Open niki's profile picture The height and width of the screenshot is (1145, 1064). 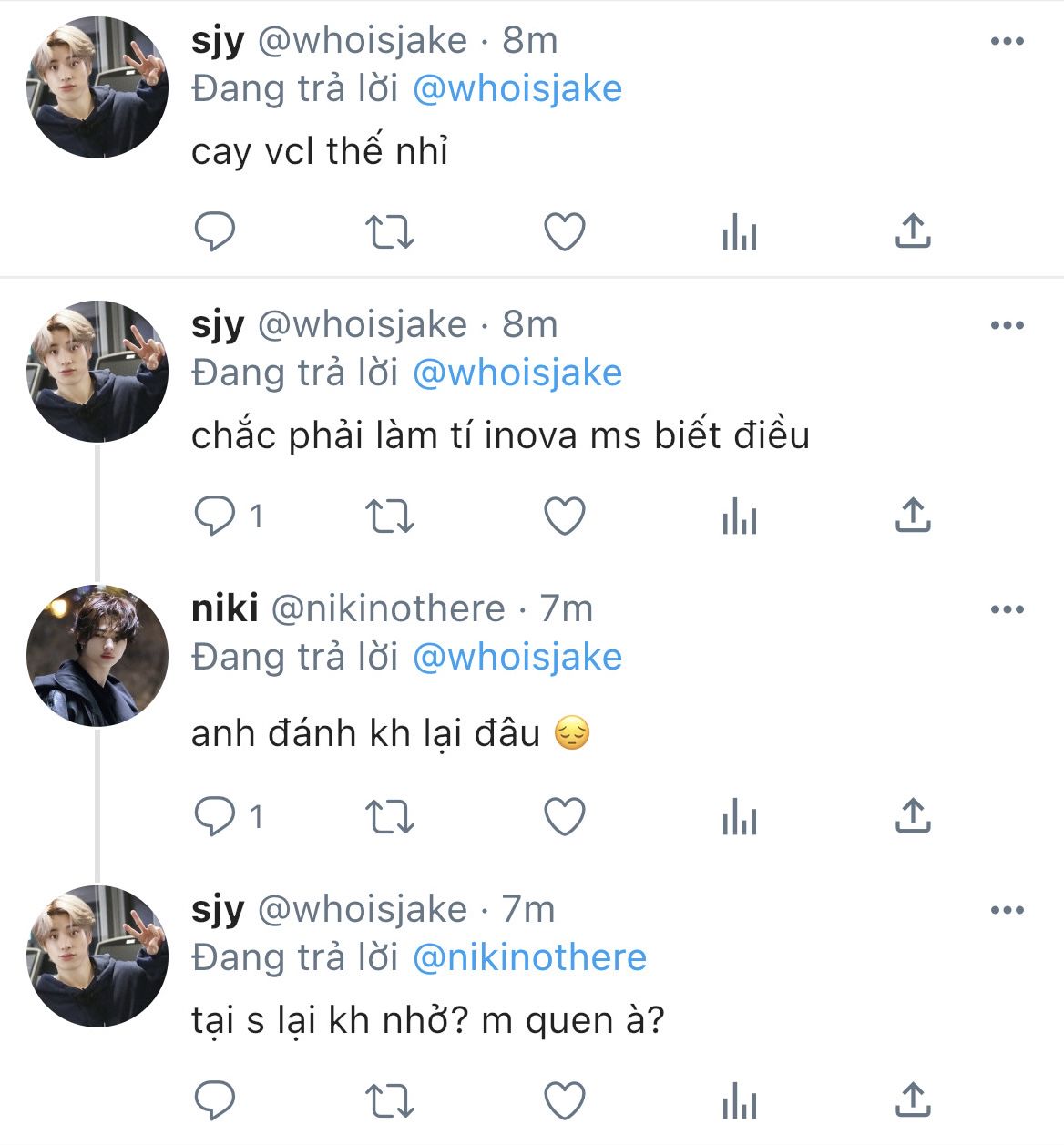click(97, 655)
